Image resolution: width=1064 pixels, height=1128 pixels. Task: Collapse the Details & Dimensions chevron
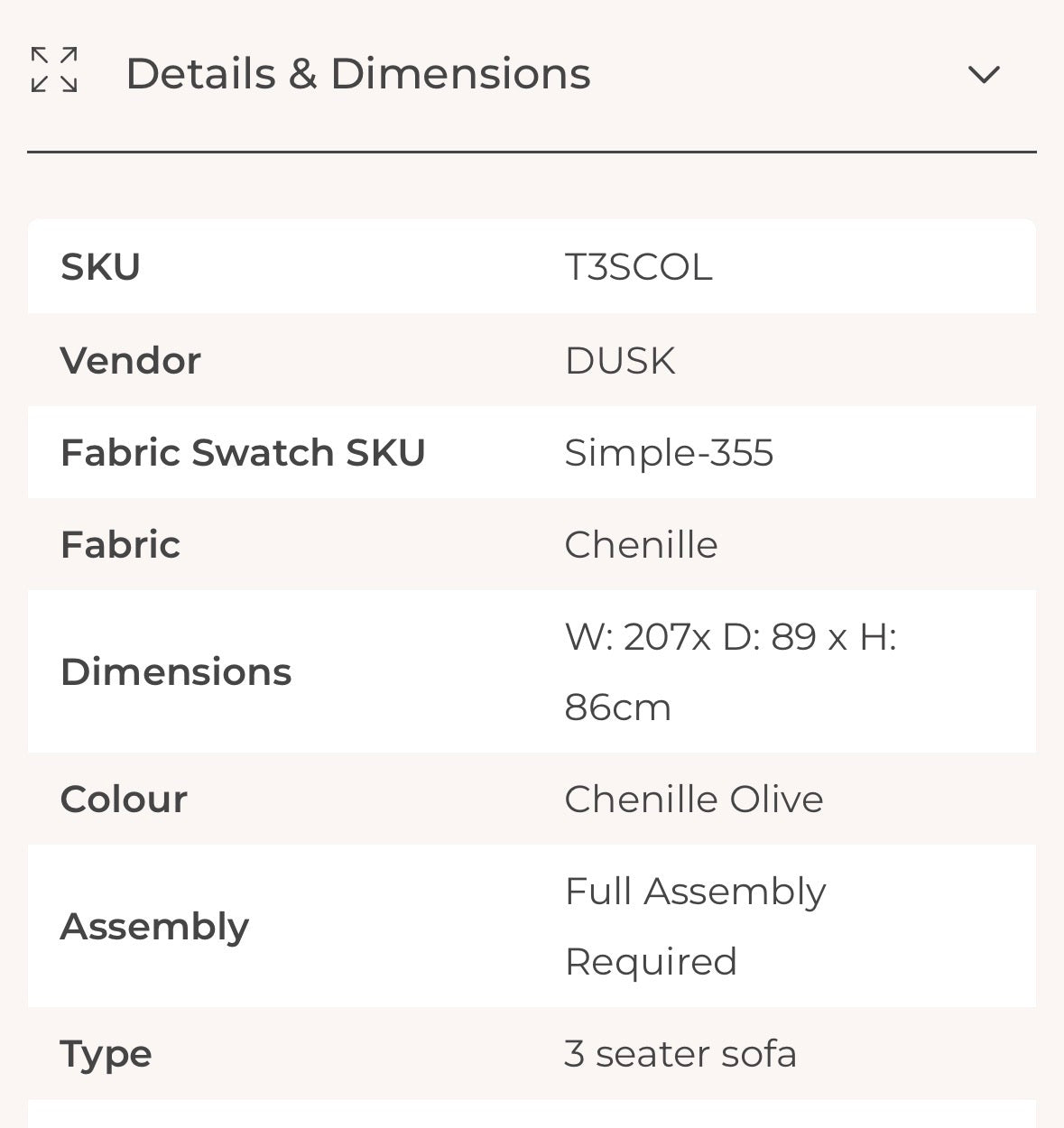(984, 74)
